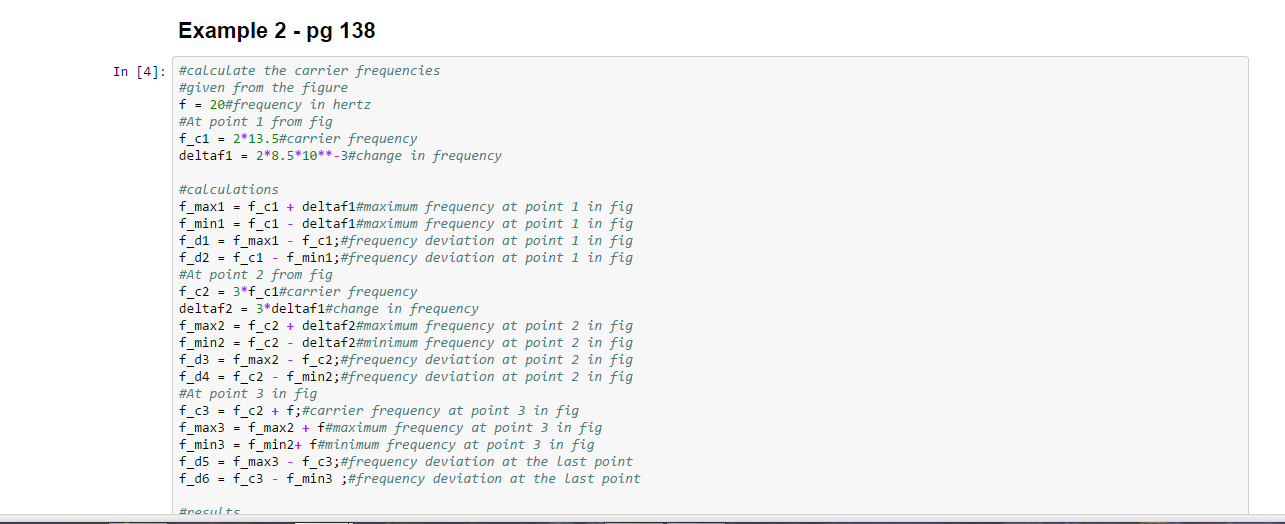Place cursor on the f_d6 assignment line
Screen dimensions: 1285x524
(409, 479)
